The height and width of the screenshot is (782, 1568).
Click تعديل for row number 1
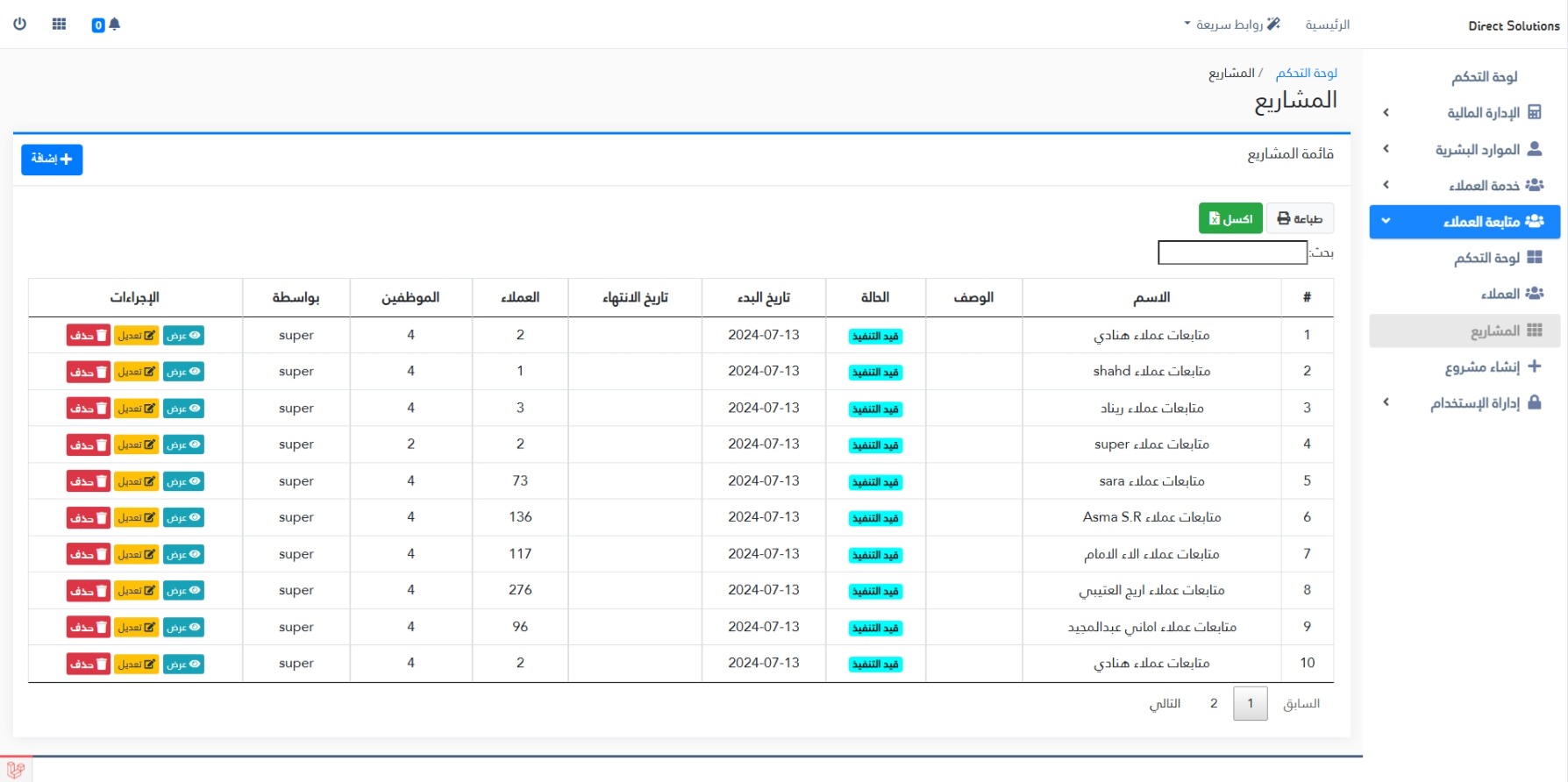tap(136, 335)
